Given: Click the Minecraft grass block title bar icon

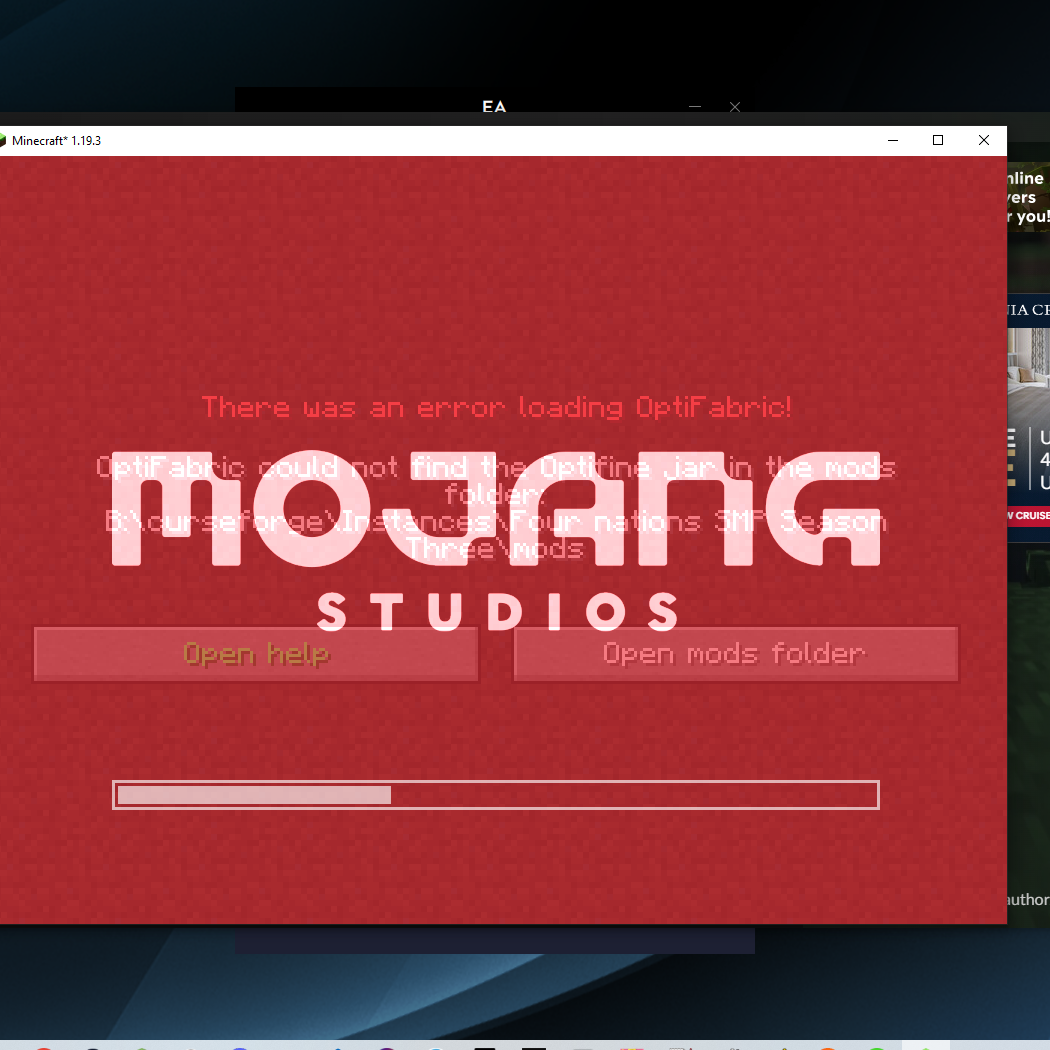Looking at the screenshot, I should [x=3, y=141].
